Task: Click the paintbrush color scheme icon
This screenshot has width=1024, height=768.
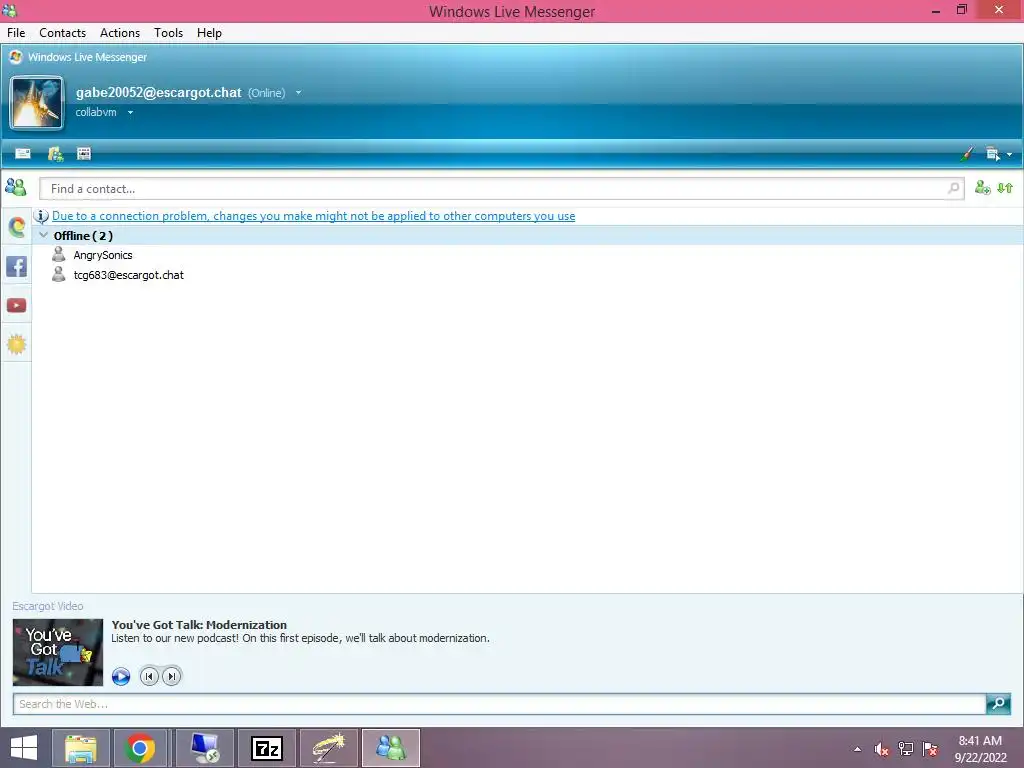Action: click(967, 153)
